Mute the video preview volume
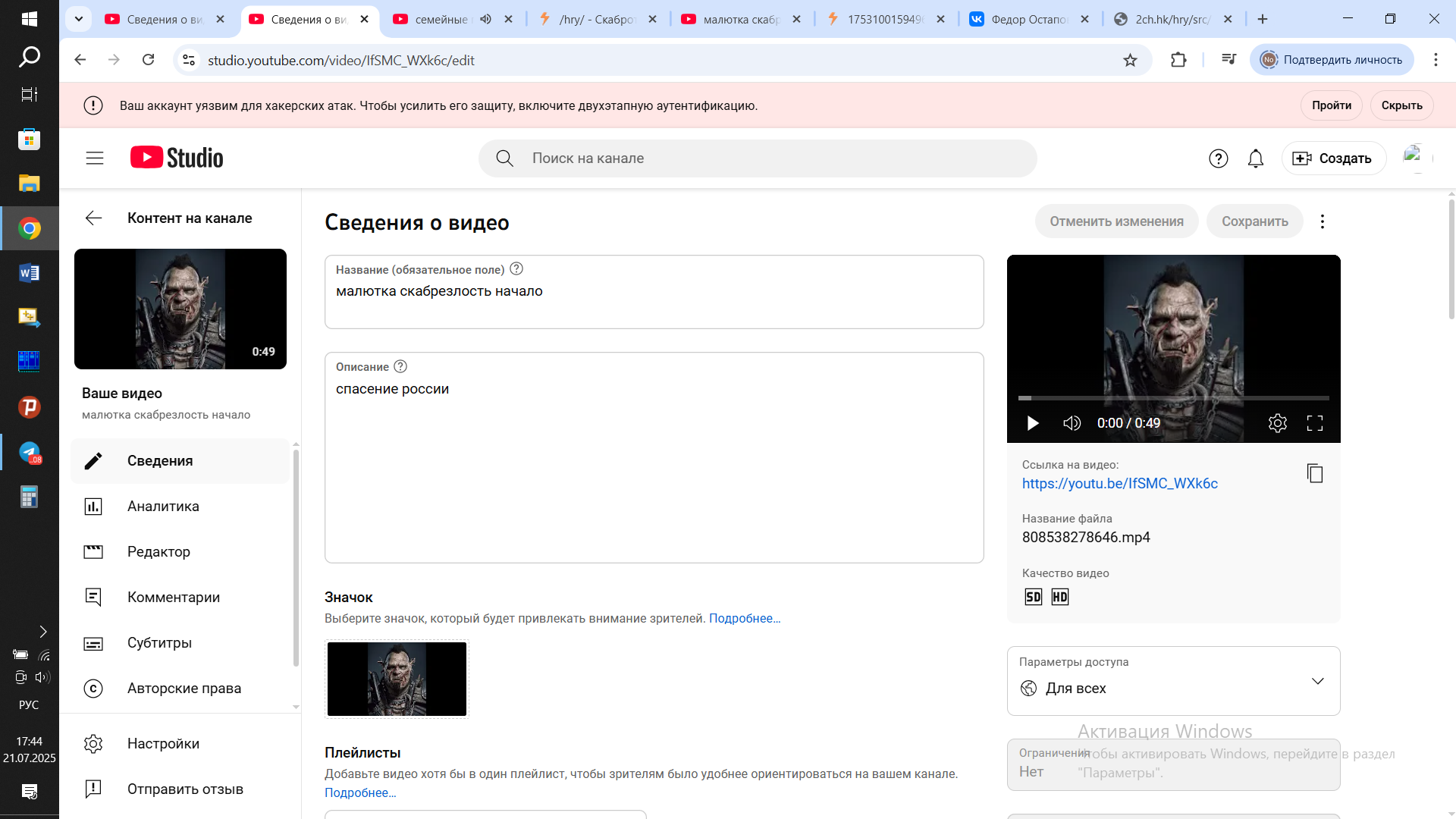 click(x=1072, y=423)
